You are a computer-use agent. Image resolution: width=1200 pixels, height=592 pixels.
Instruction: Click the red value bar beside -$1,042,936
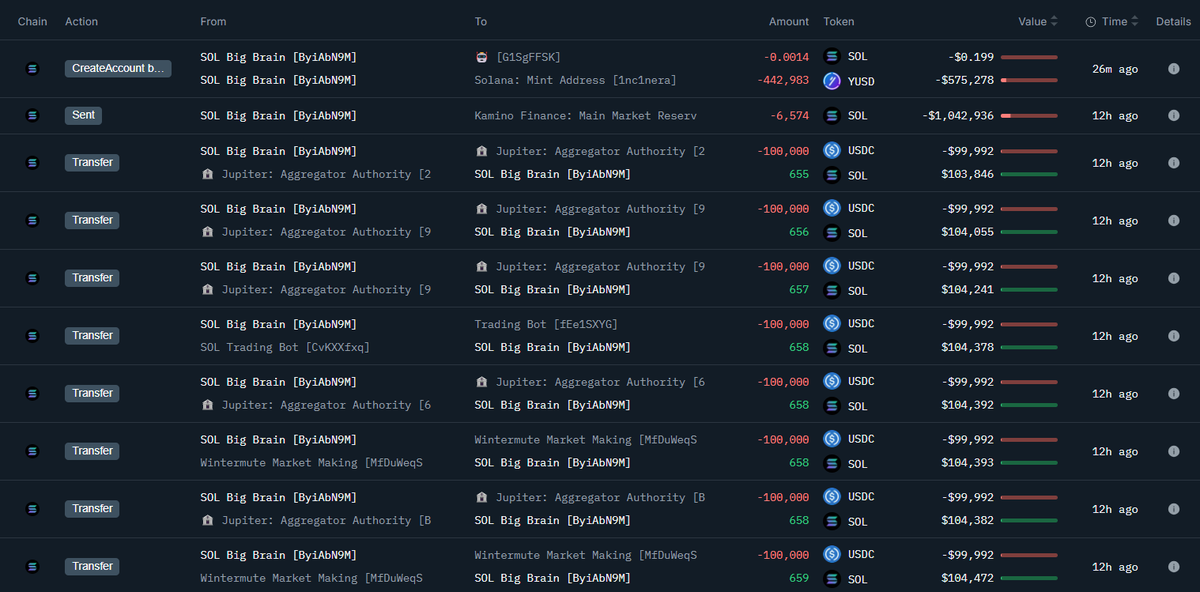1029,116
